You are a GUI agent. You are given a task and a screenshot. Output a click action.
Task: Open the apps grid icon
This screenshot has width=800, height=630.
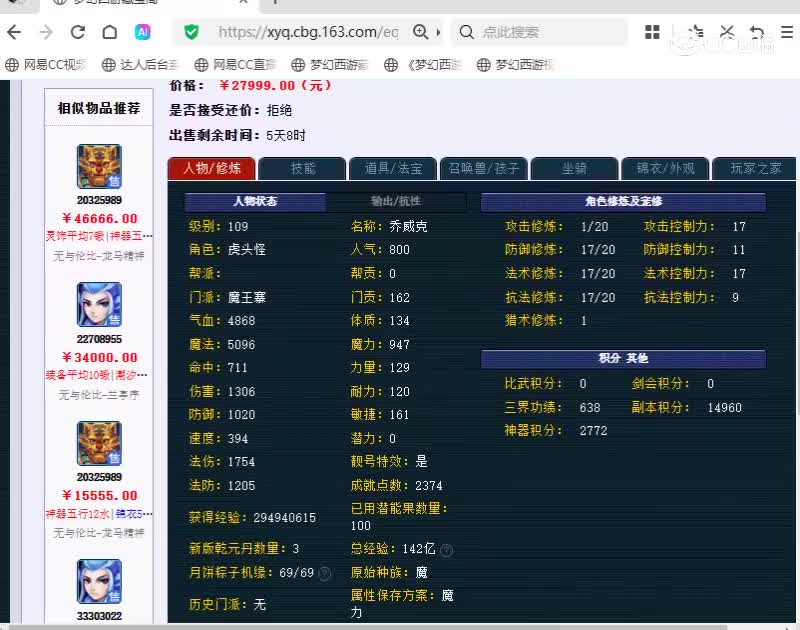click(652, 32)
